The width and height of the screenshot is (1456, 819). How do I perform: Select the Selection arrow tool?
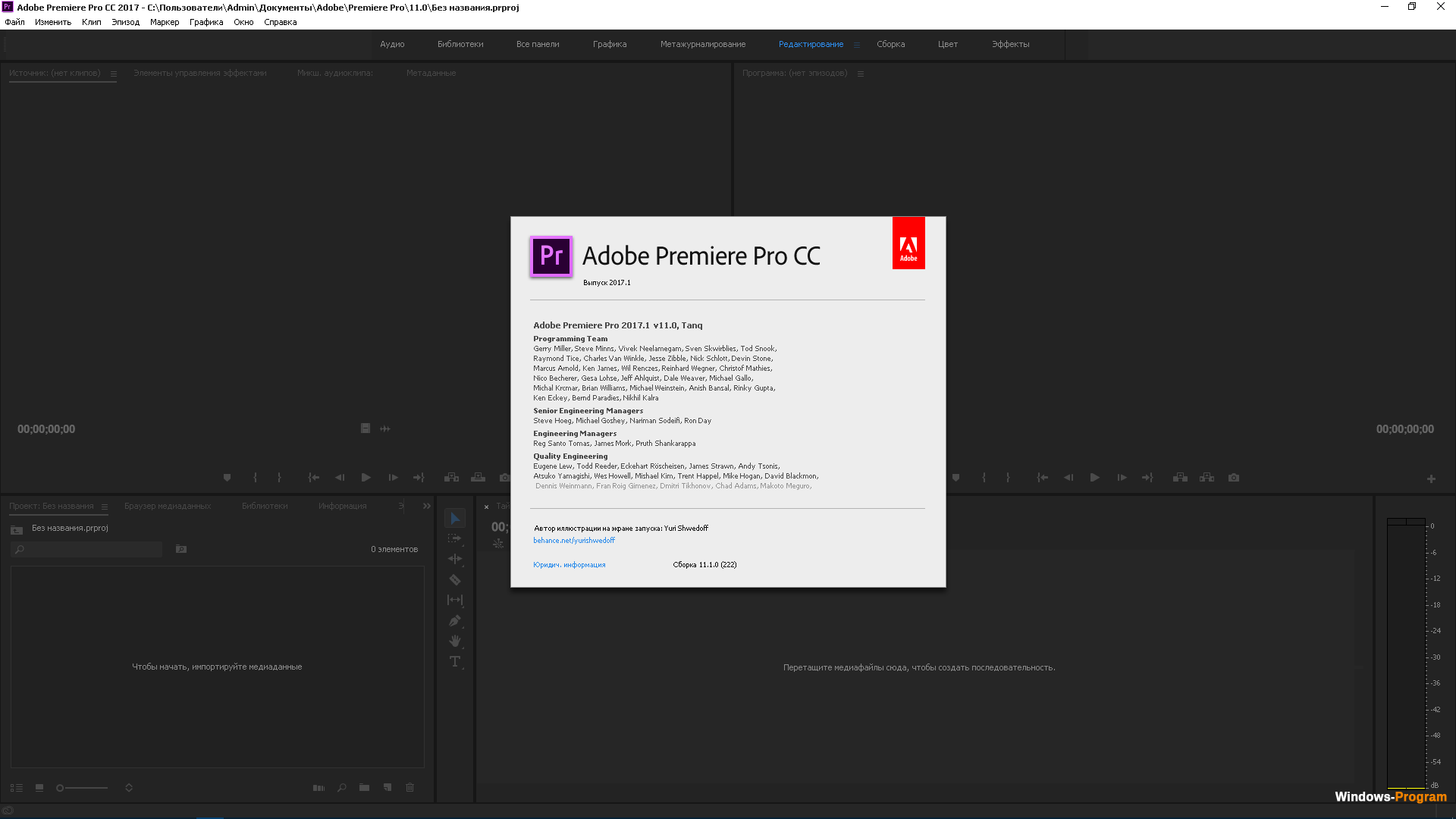pos(455,519)
